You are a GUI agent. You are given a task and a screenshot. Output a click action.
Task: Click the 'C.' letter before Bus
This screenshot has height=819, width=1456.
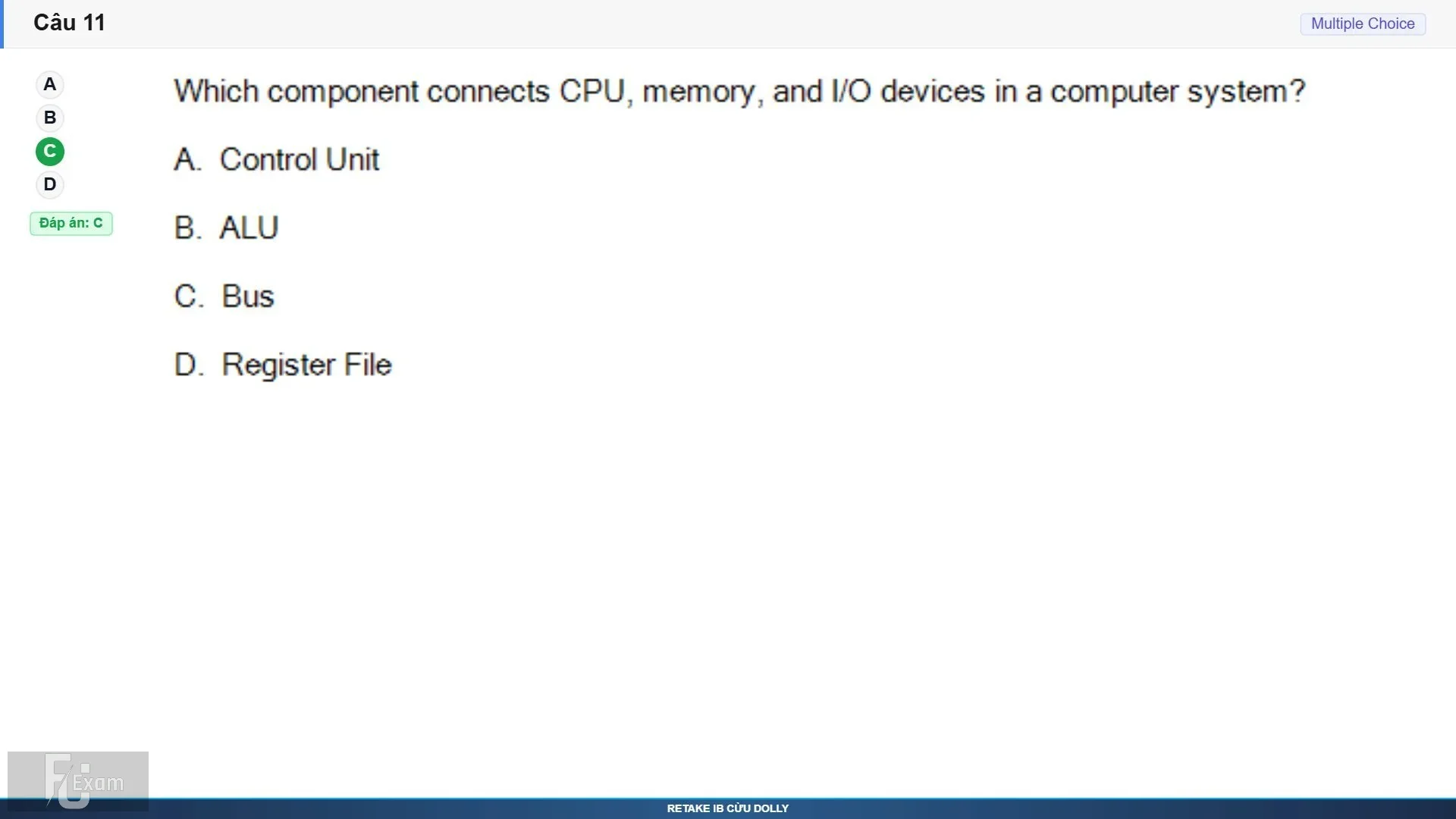[189, 296]
